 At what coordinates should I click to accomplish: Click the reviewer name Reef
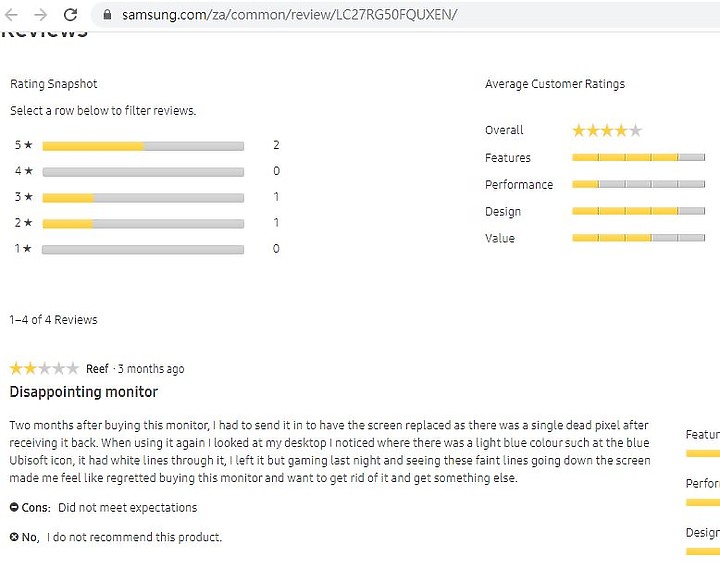point(97,369)
